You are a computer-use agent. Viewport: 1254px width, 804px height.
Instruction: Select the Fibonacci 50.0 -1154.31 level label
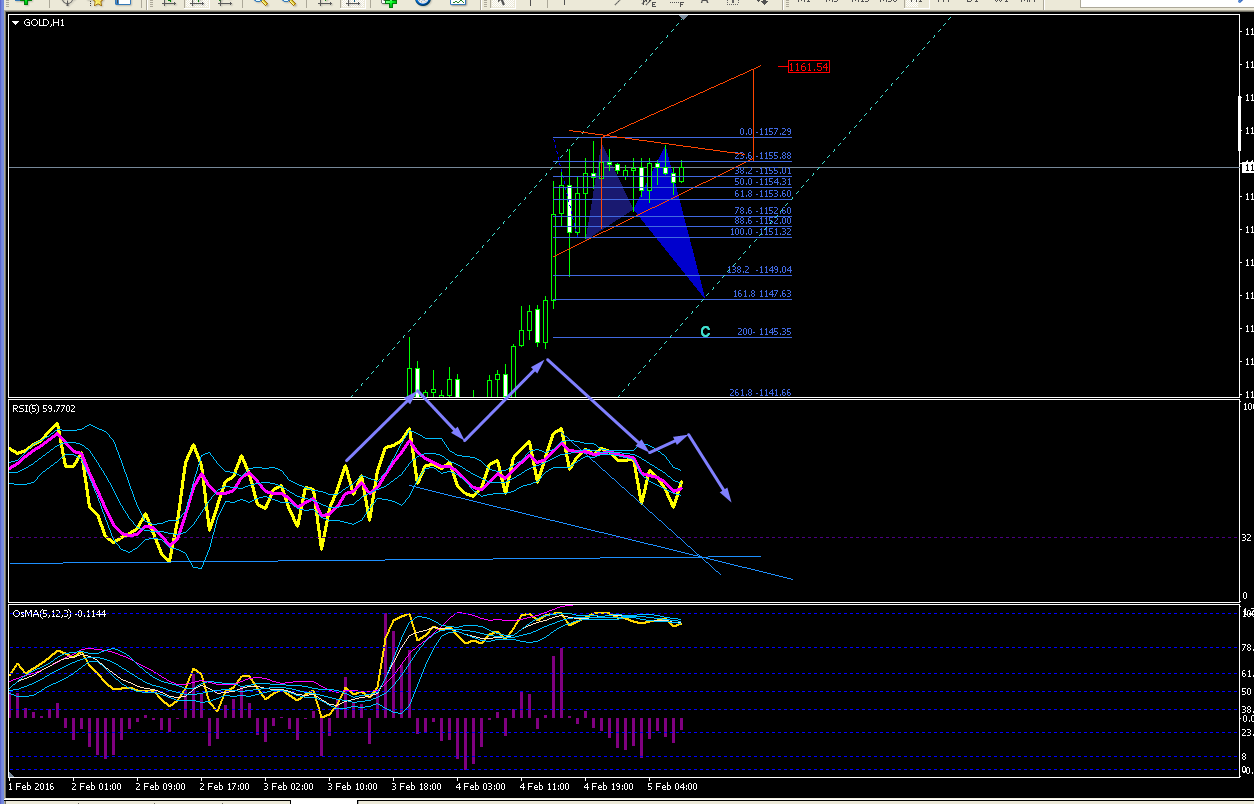point(763,182)
